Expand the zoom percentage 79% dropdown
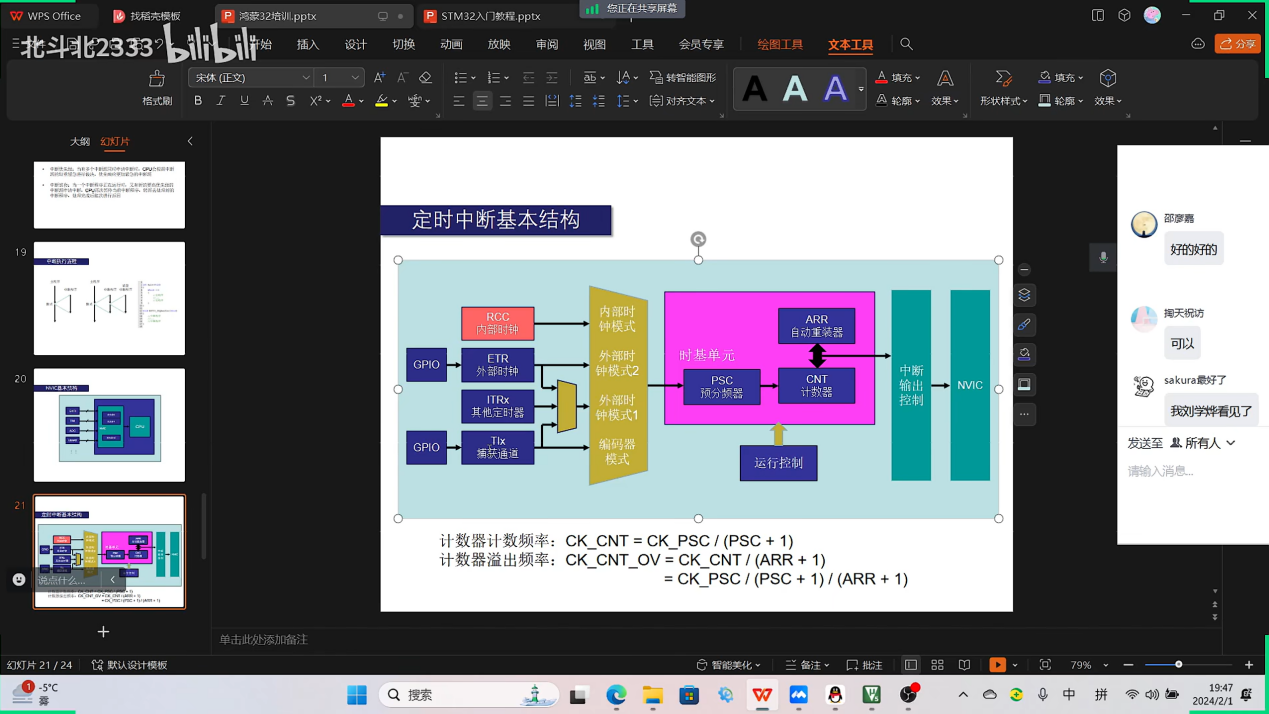Viewport: 1269px width, 714px height. coord(1105,665)
